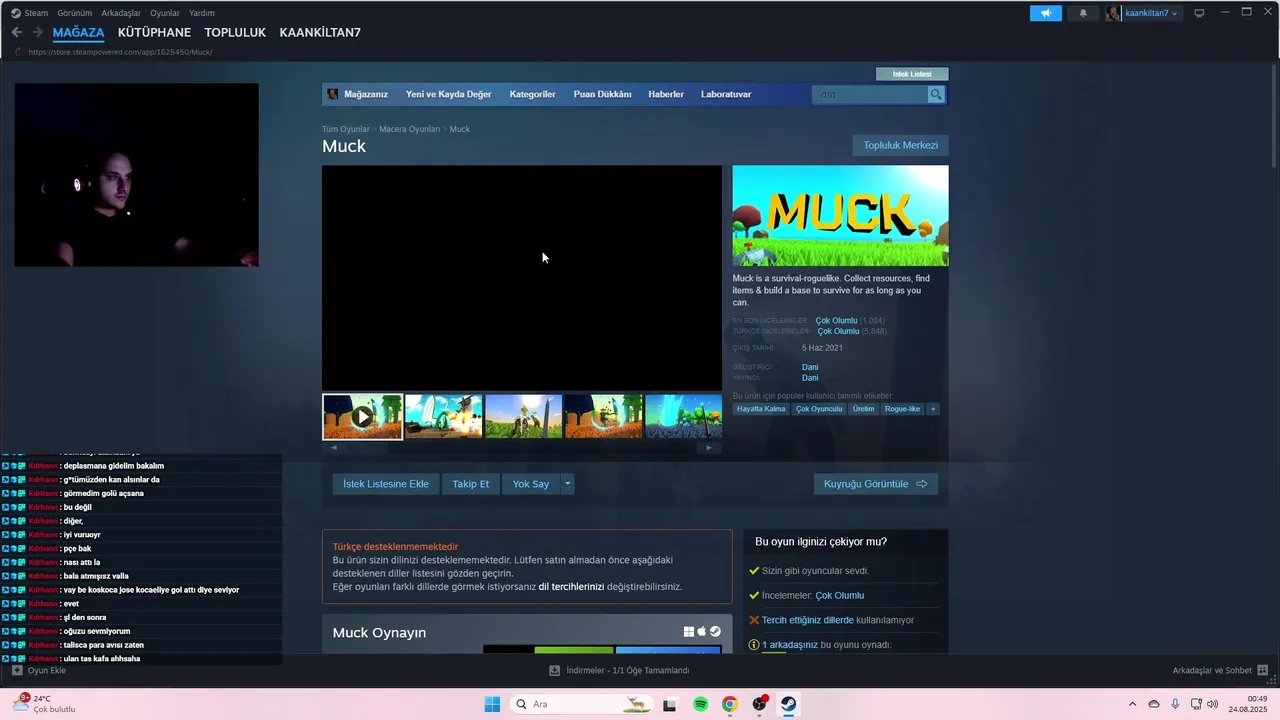The height and width of the screenshot is (720, 1280).
Task: Focus the store search field
Action: (870, 94)
